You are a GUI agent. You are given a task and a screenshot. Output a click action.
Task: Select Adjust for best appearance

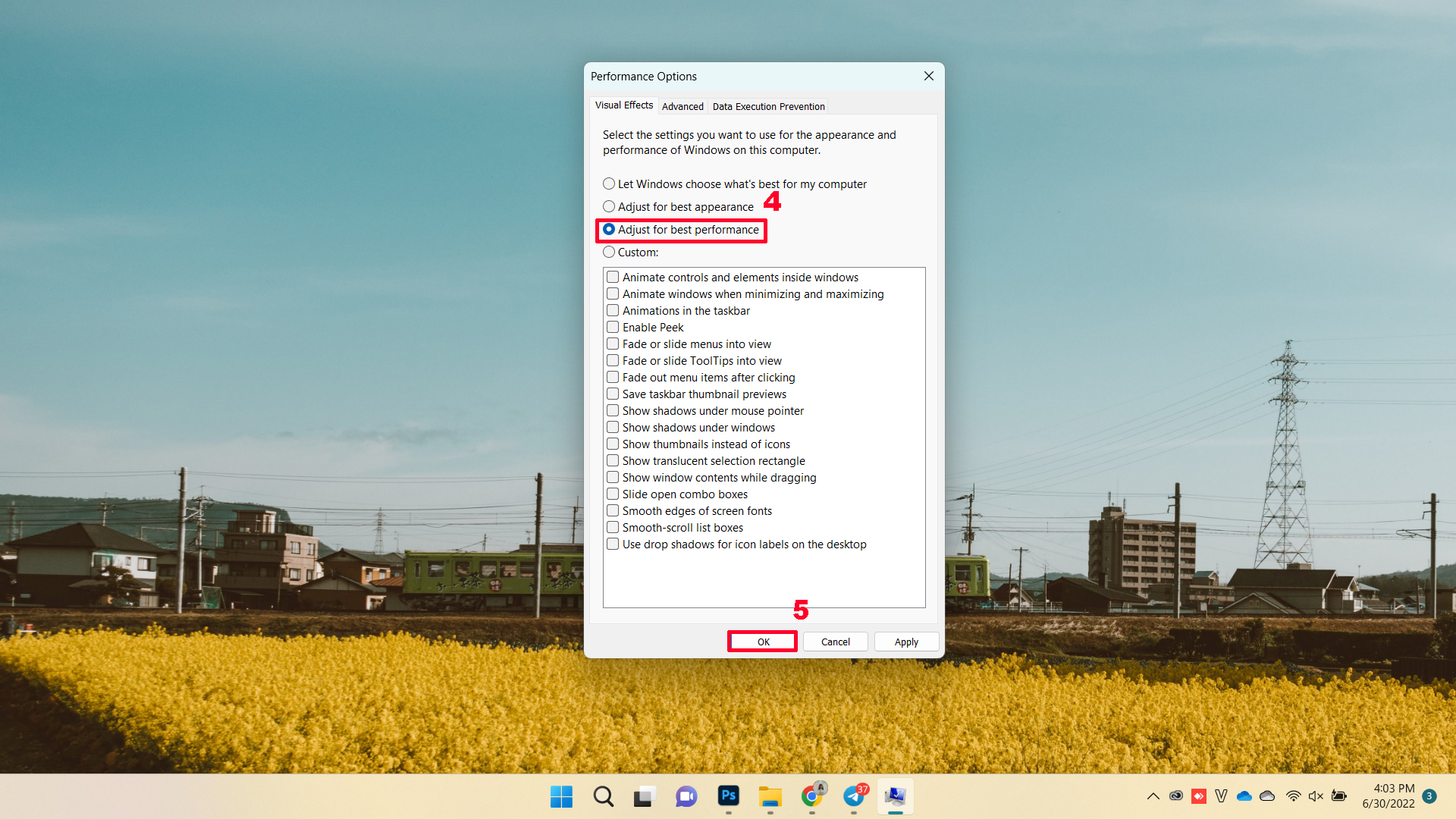[678, 207]
